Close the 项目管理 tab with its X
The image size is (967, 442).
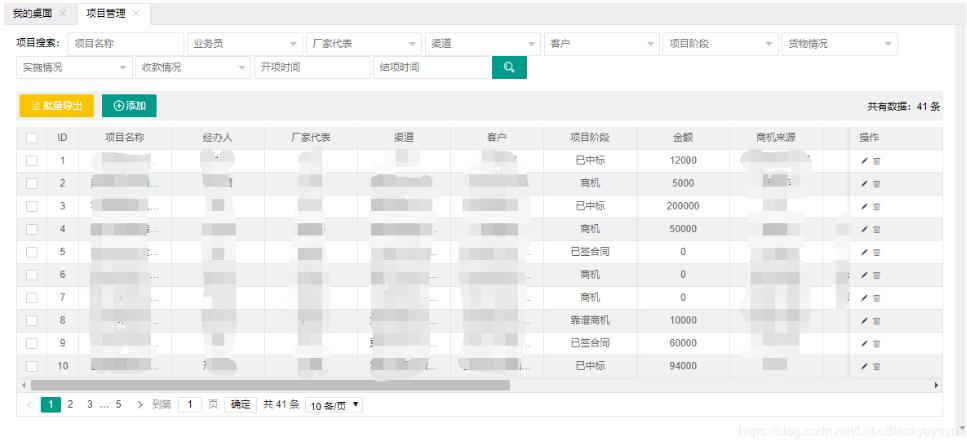pyautogui.click(x=136, y=13)
